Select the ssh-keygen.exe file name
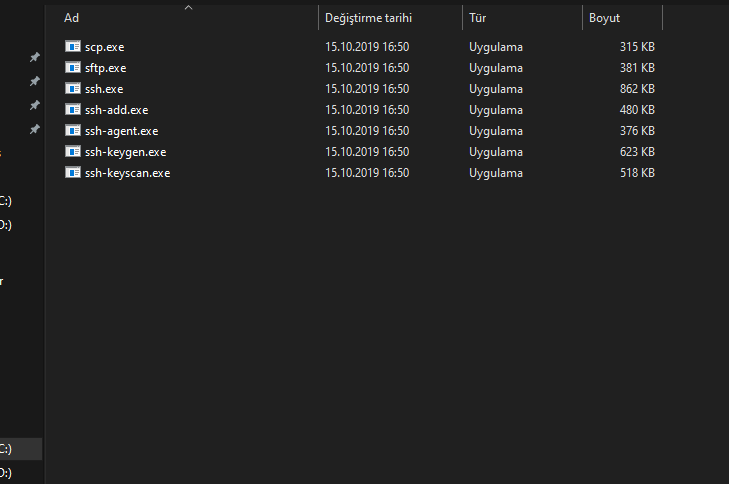The image size is (729, 484). click(126, 151)
